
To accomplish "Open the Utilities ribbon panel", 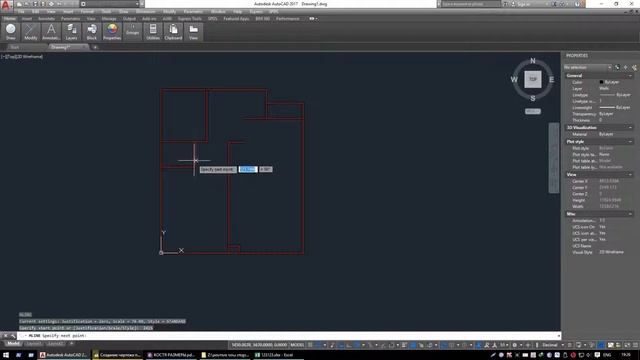I will pyautogui.click(x=153, y=32).
